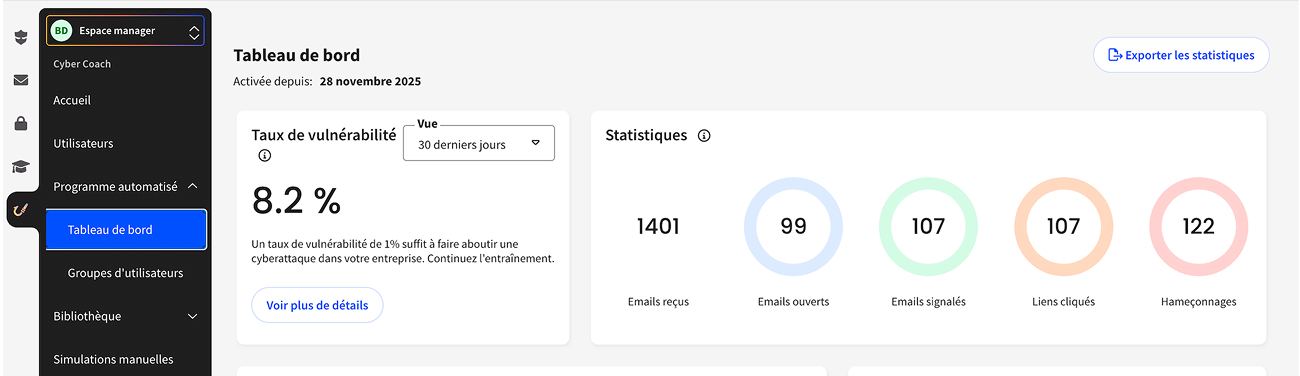The image size is (1300, 376).
Task: Click Exporter les statistiques button
Action: pyautogui.click(x=1181, y=55)
